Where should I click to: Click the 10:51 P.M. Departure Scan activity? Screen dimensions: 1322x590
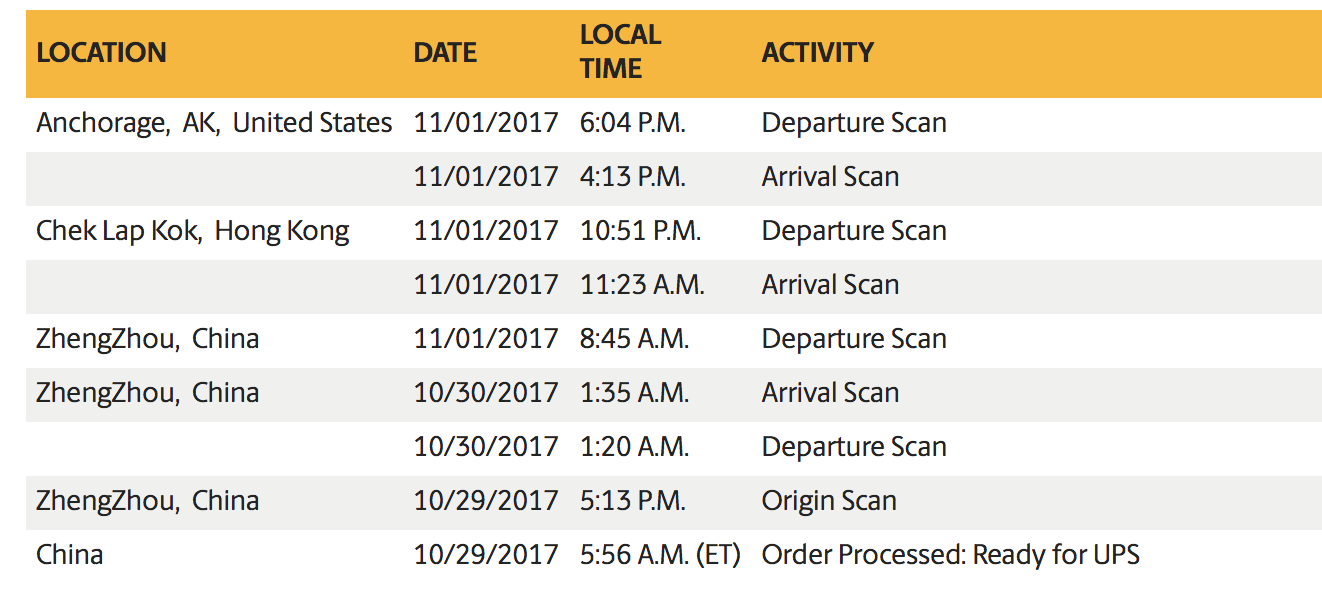pyautogui.click(x=854, y=231)
